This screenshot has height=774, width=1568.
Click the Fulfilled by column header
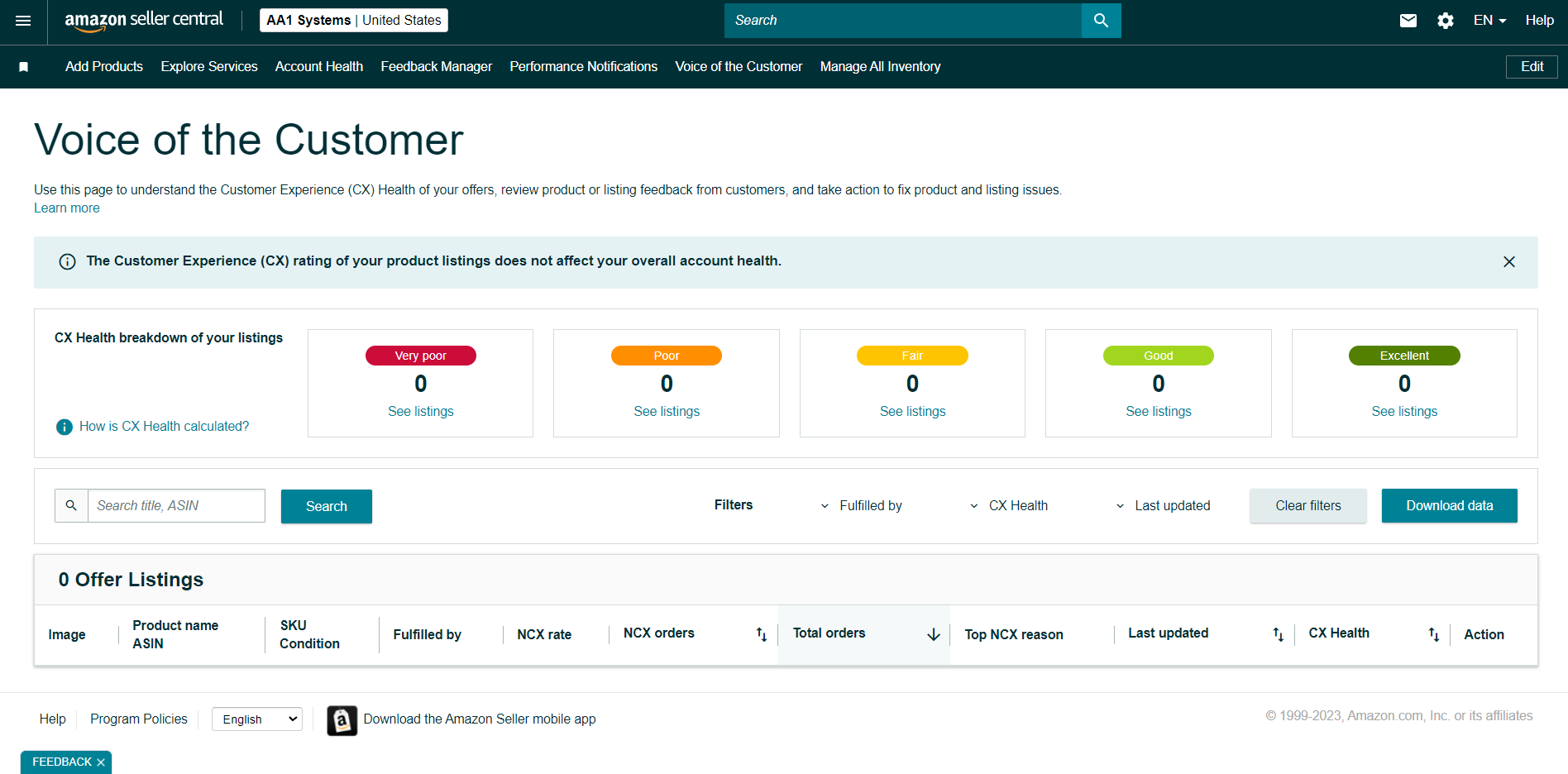coord(427,635)
